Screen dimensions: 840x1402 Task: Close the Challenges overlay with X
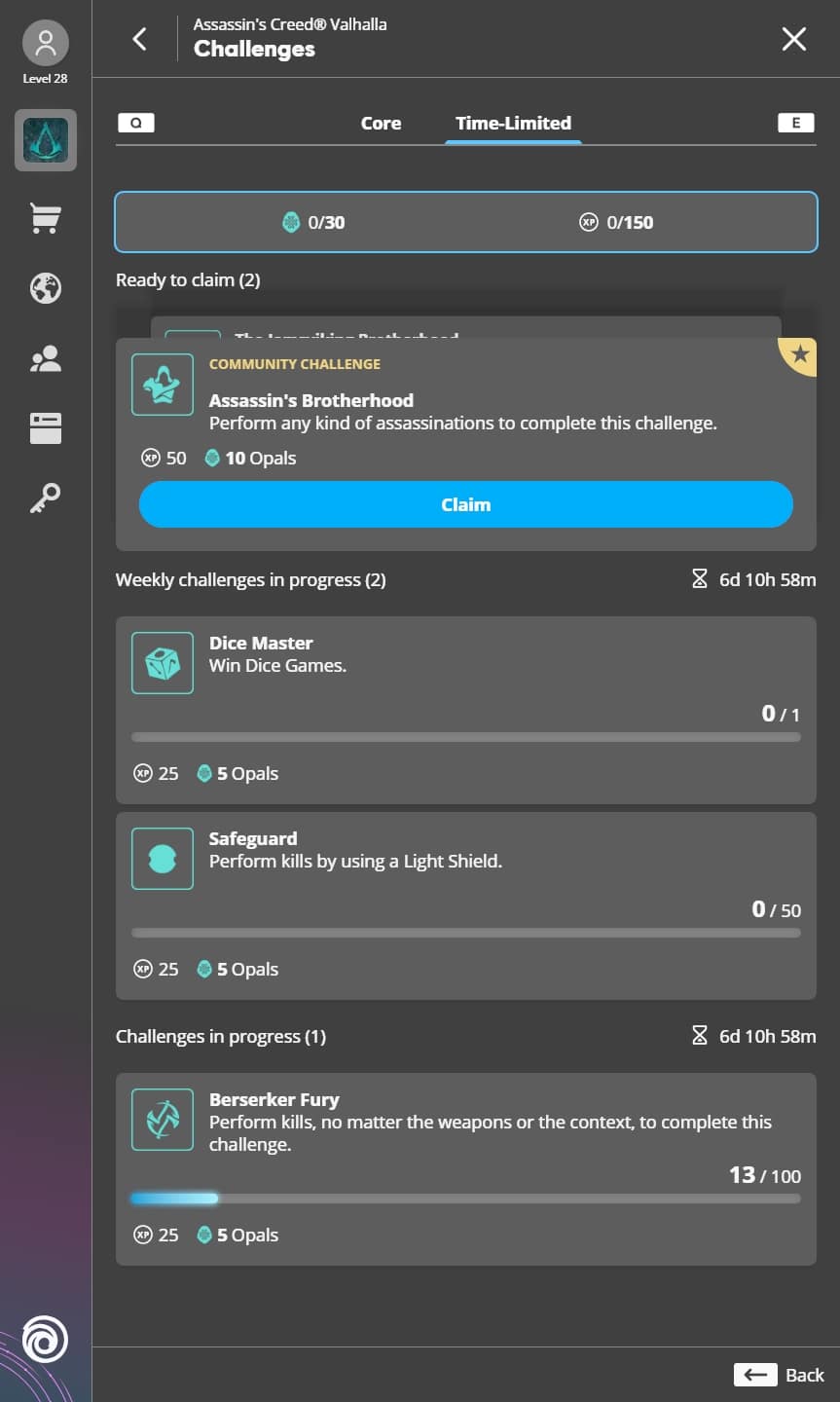[794, 39]
